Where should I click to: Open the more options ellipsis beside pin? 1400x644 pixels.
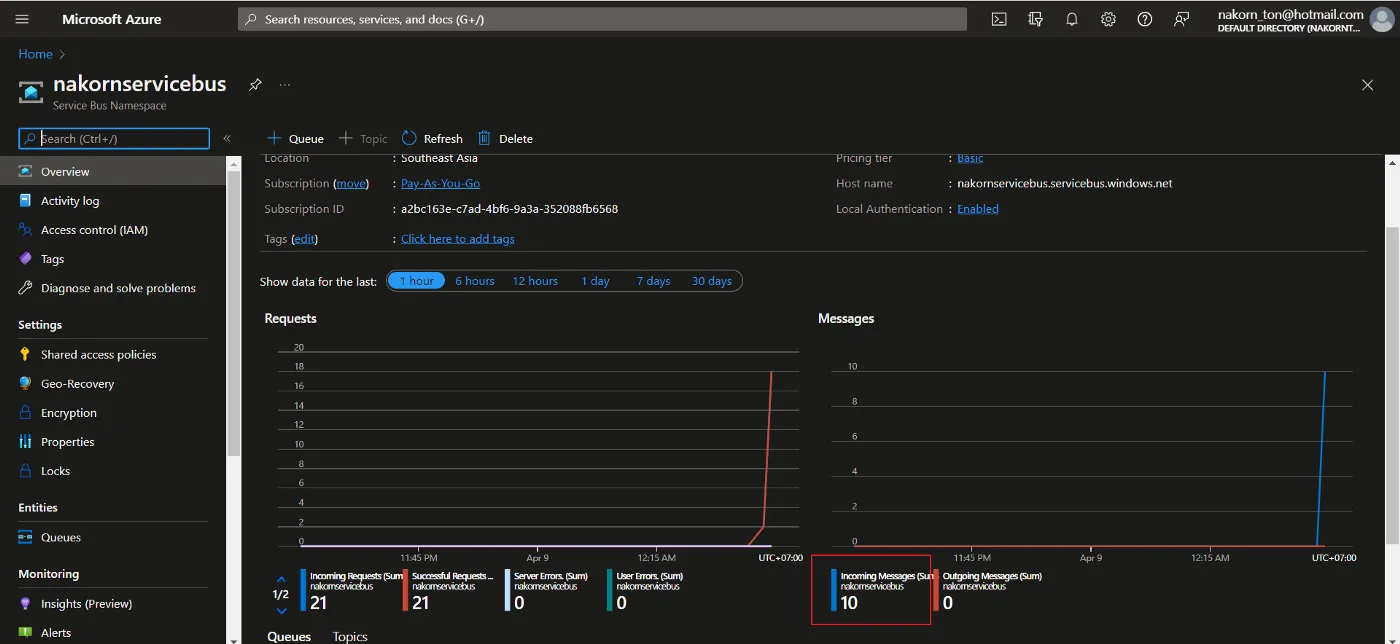coord(285,85)
